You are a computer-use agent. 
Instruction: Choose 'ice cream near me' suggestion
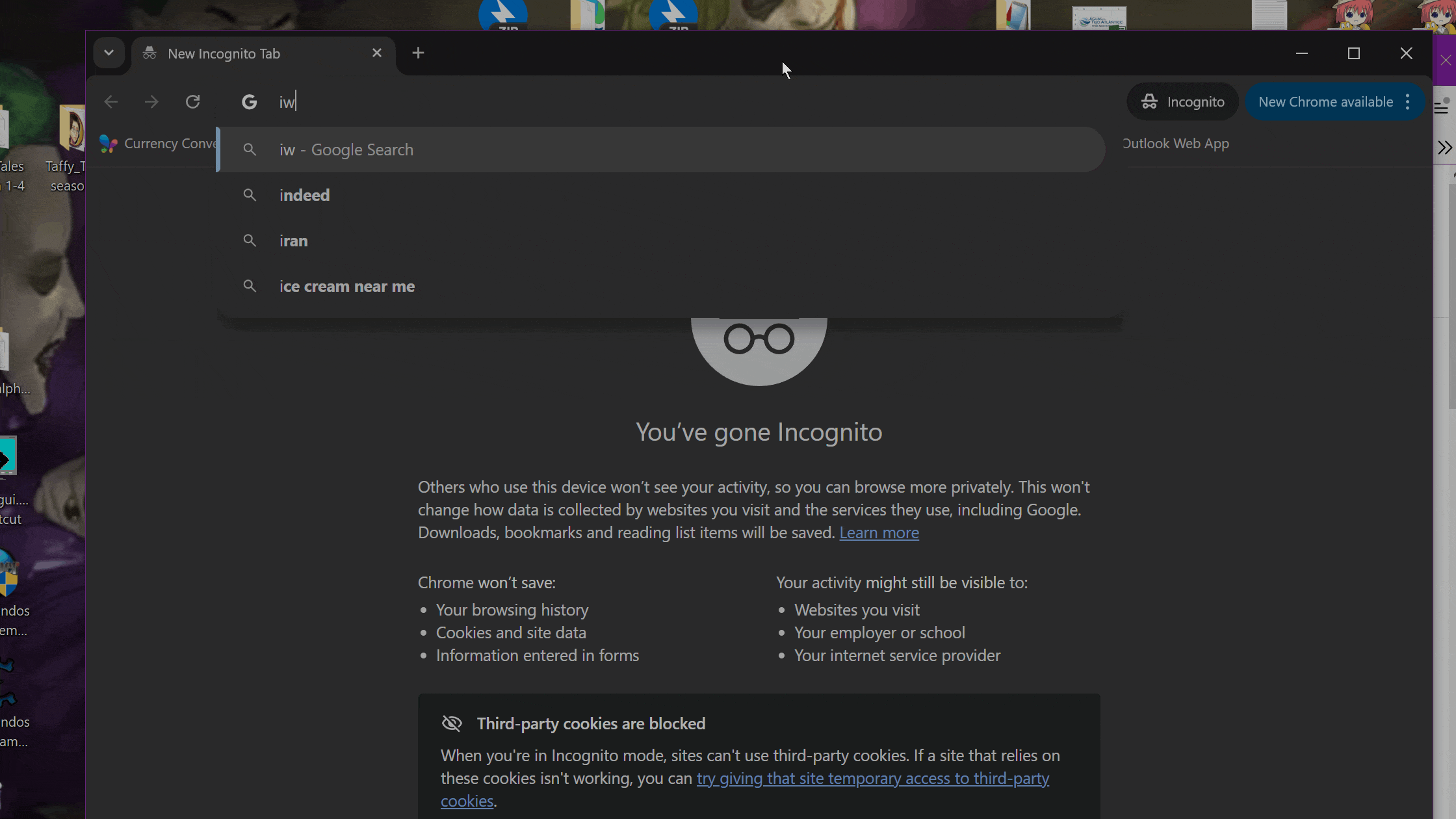346,286
